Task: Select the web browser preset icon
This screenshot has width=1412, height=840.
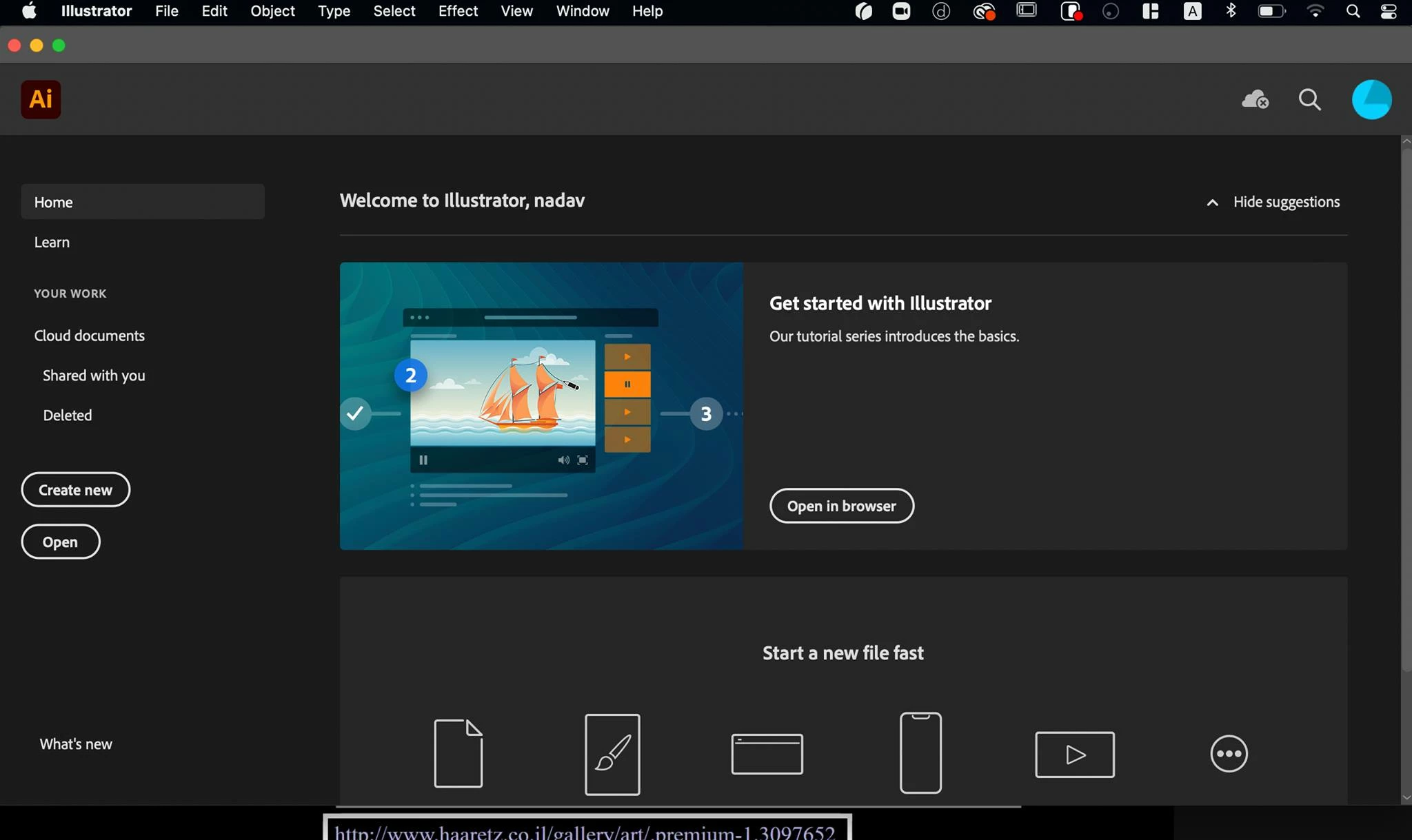Action: tap(767, 754)
